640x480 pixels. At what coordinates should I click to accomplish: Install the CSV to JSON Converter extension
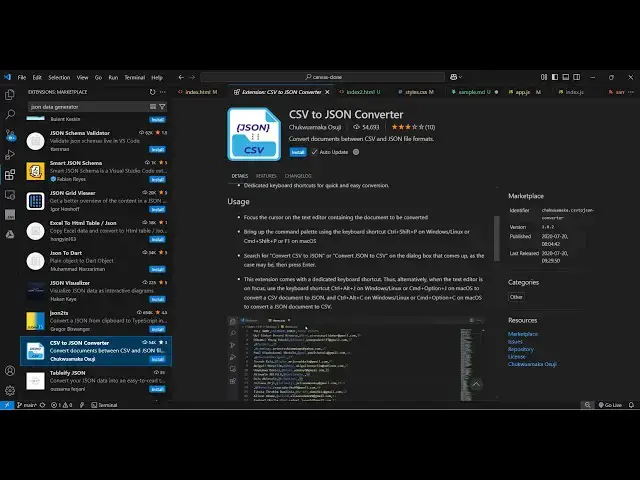298,152
